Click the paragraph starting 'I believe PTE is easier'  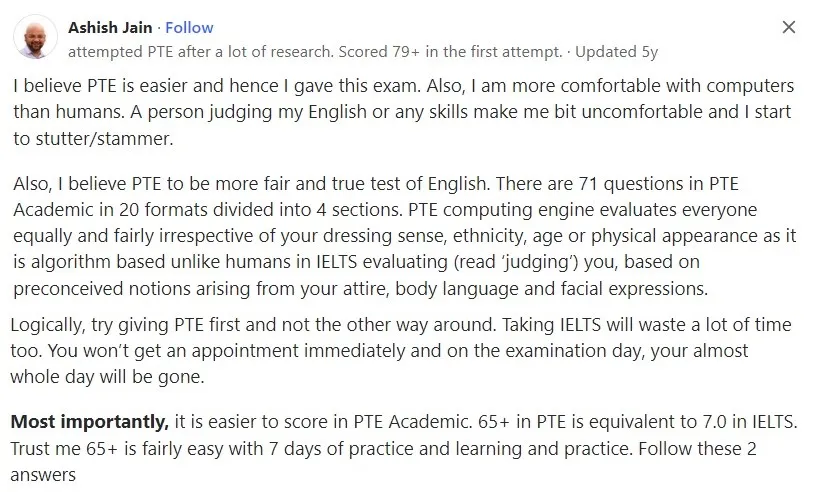(404, 112)
